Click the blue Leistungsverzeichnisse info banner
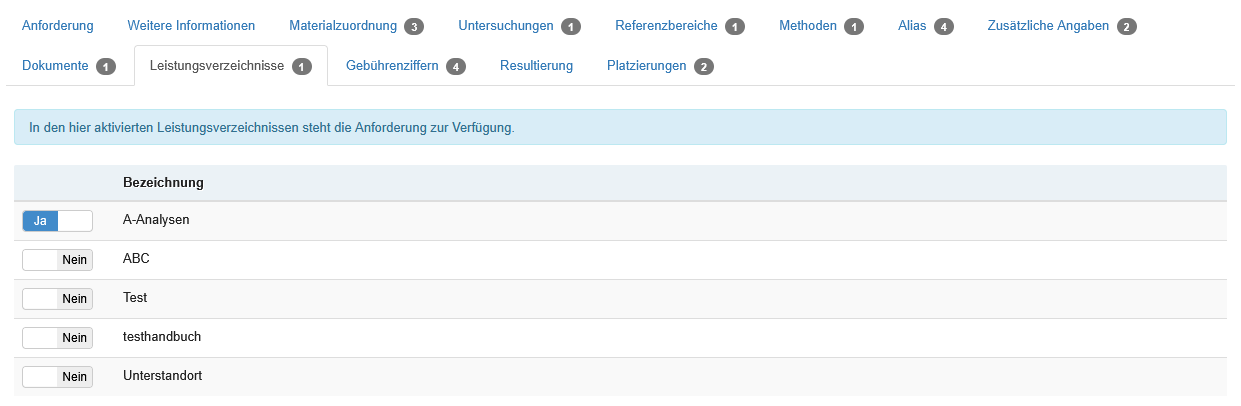This screenshot has height=406, width=1241. pyautogui.click(x=620, y=128)
